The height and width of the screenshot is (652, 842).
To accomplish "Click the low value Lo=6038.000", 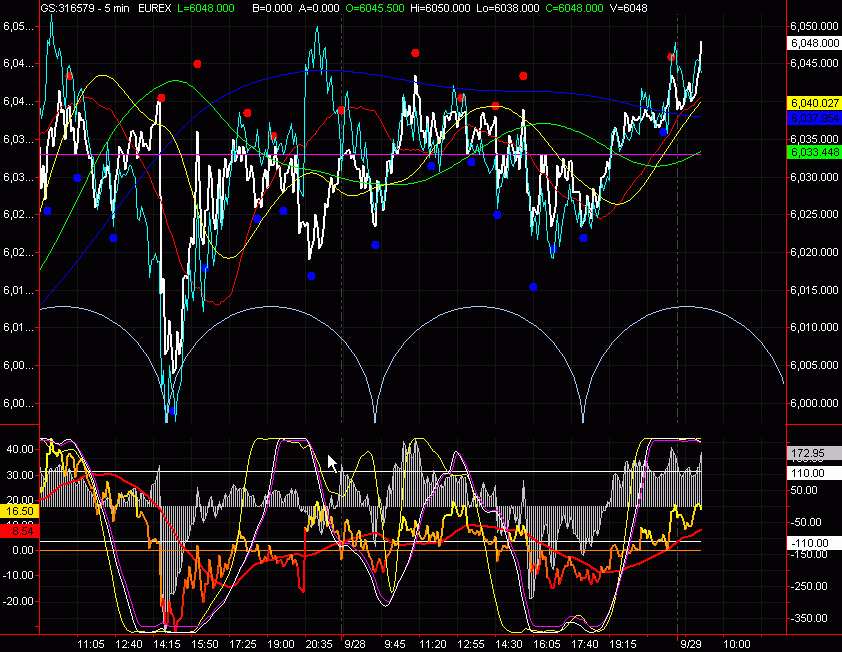I will [507, 8].
